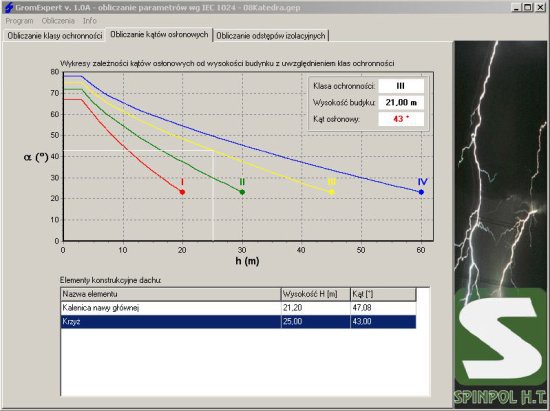Click the GromExpert lightning icon in title bar
The height and width of the screenshot is (411, 550).
[x=8, y=7]
